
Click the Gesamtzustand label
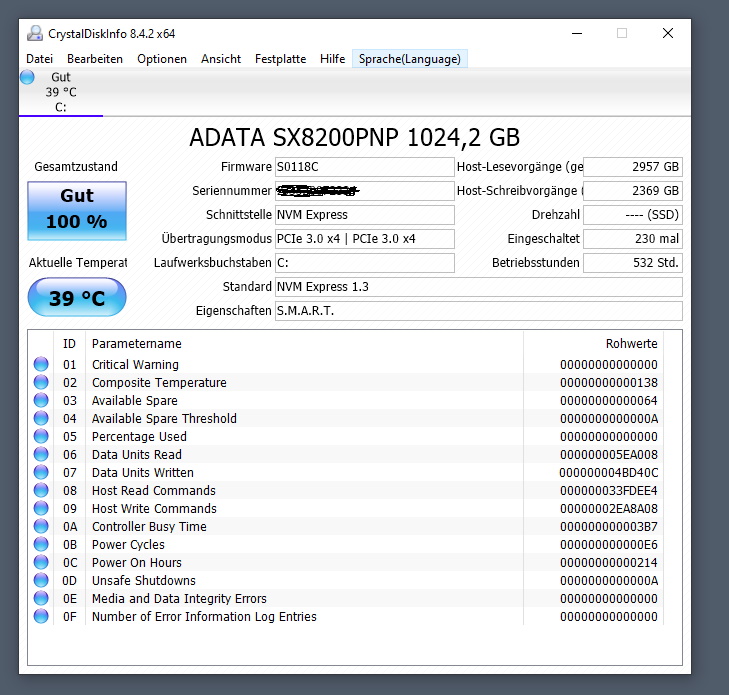point(76,166)
